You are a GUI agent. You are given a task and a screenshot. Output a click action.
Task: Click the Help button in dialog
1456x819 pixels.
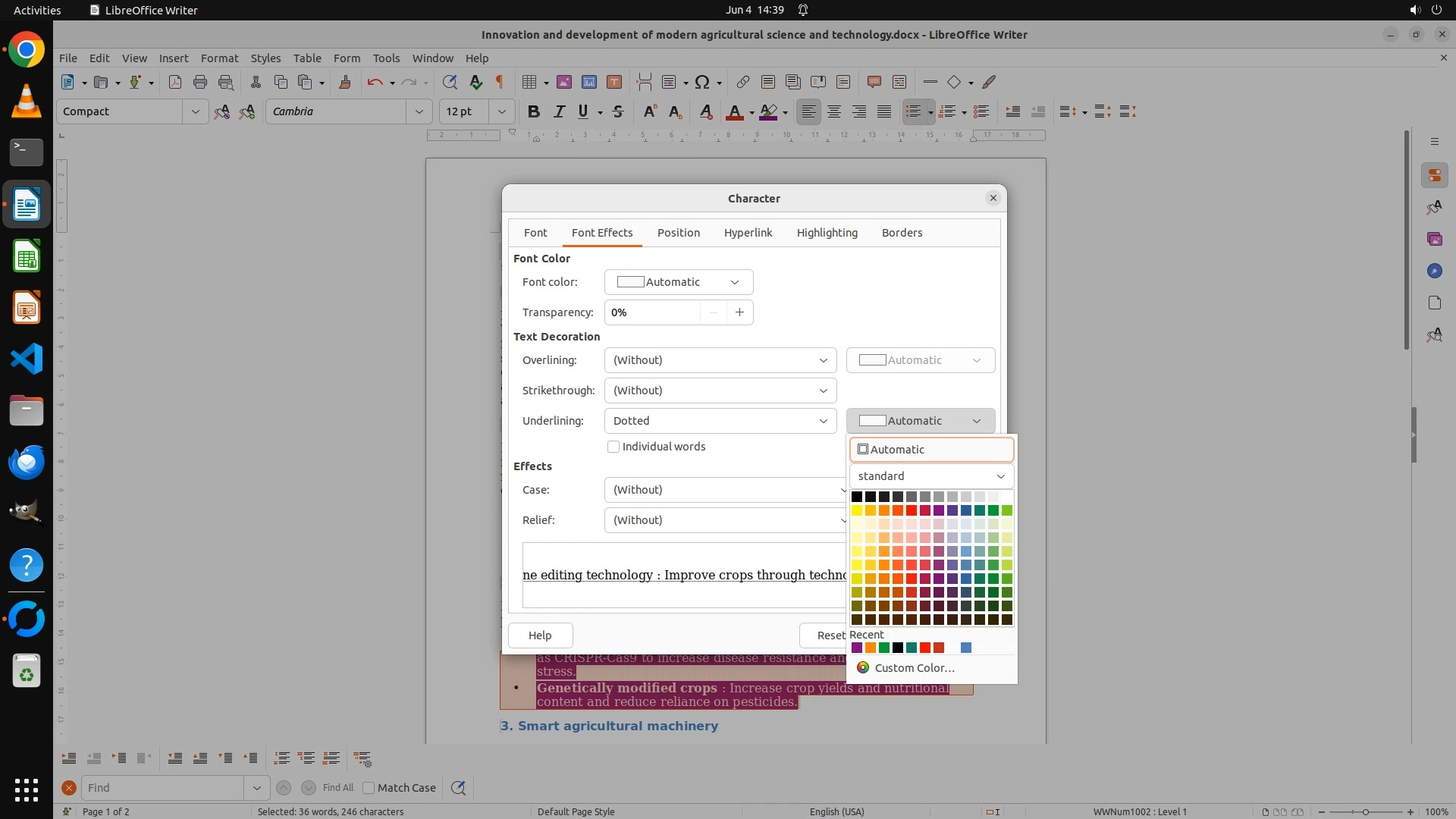[x=540, y=635]
